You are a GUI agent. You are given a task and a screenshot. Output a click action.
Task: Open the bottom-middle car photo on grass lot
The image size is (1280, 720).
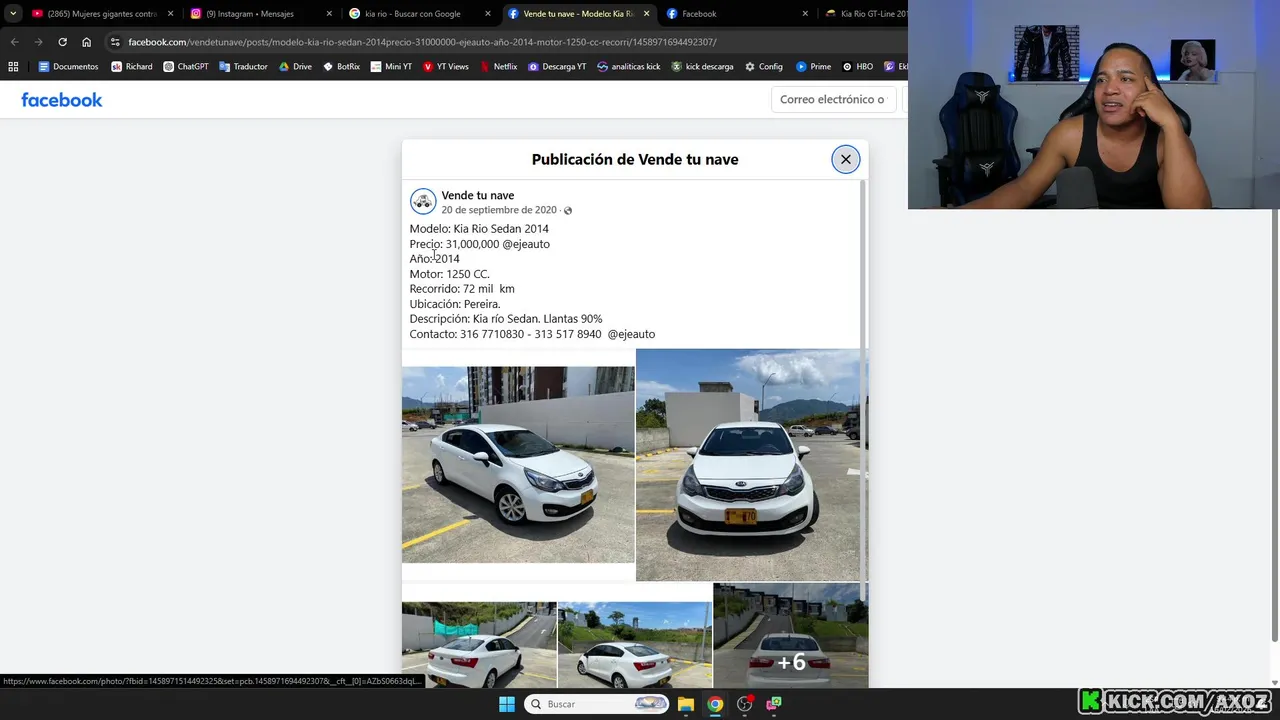coord(635,644)
